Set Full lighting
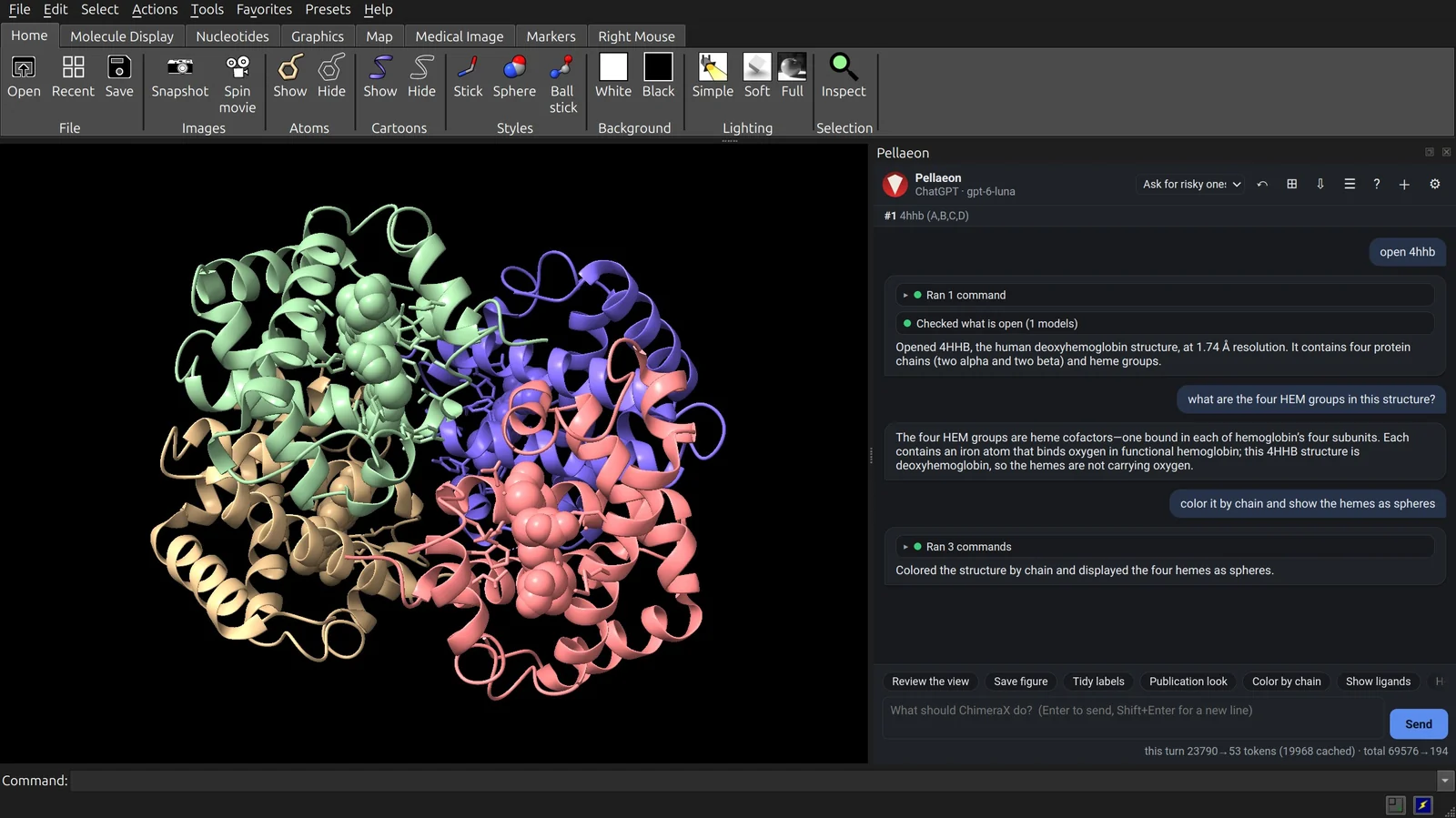1456x818 pixels. 793,67
